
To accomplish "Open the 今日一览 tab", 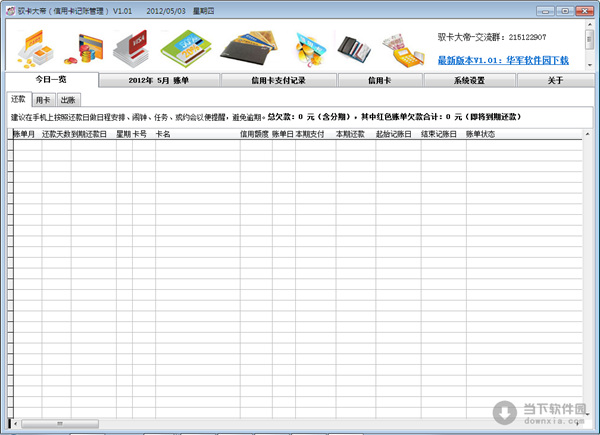I will (x=51, y=79).
